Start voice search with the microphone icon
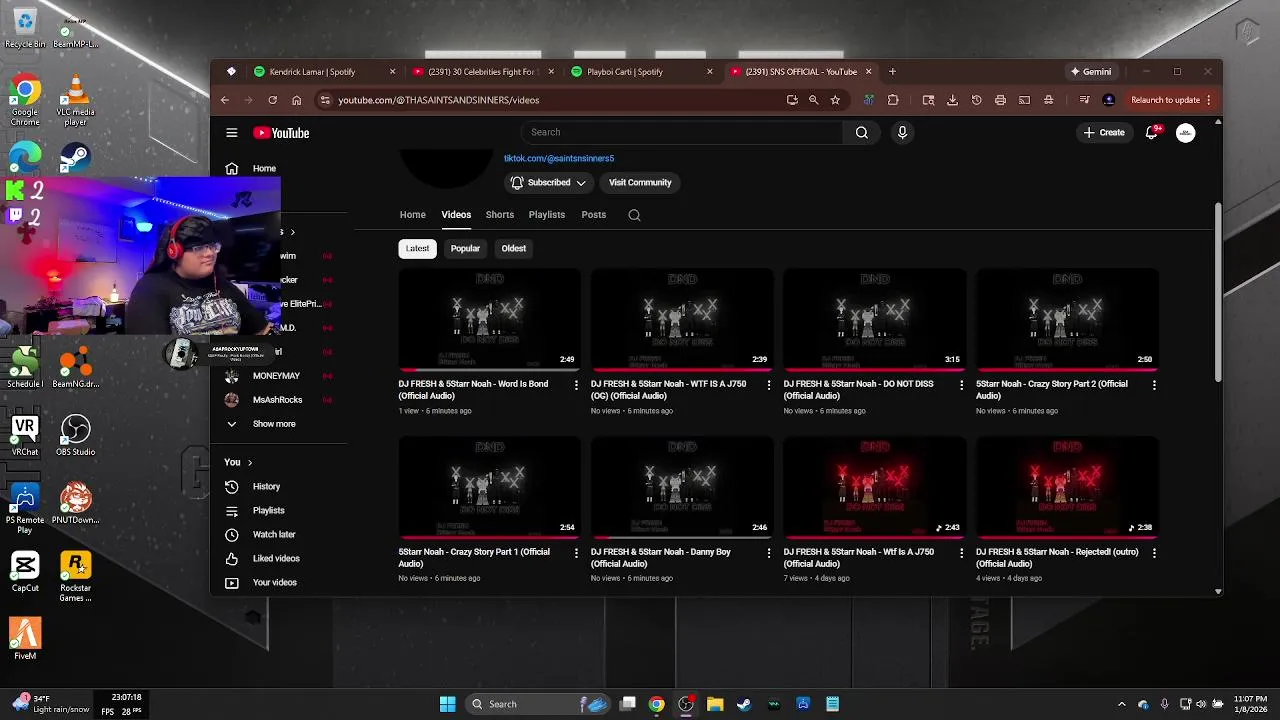Image resolution: width=1280 pixels, height=720 pixels. pyautogui.click(x=902, y=132)
